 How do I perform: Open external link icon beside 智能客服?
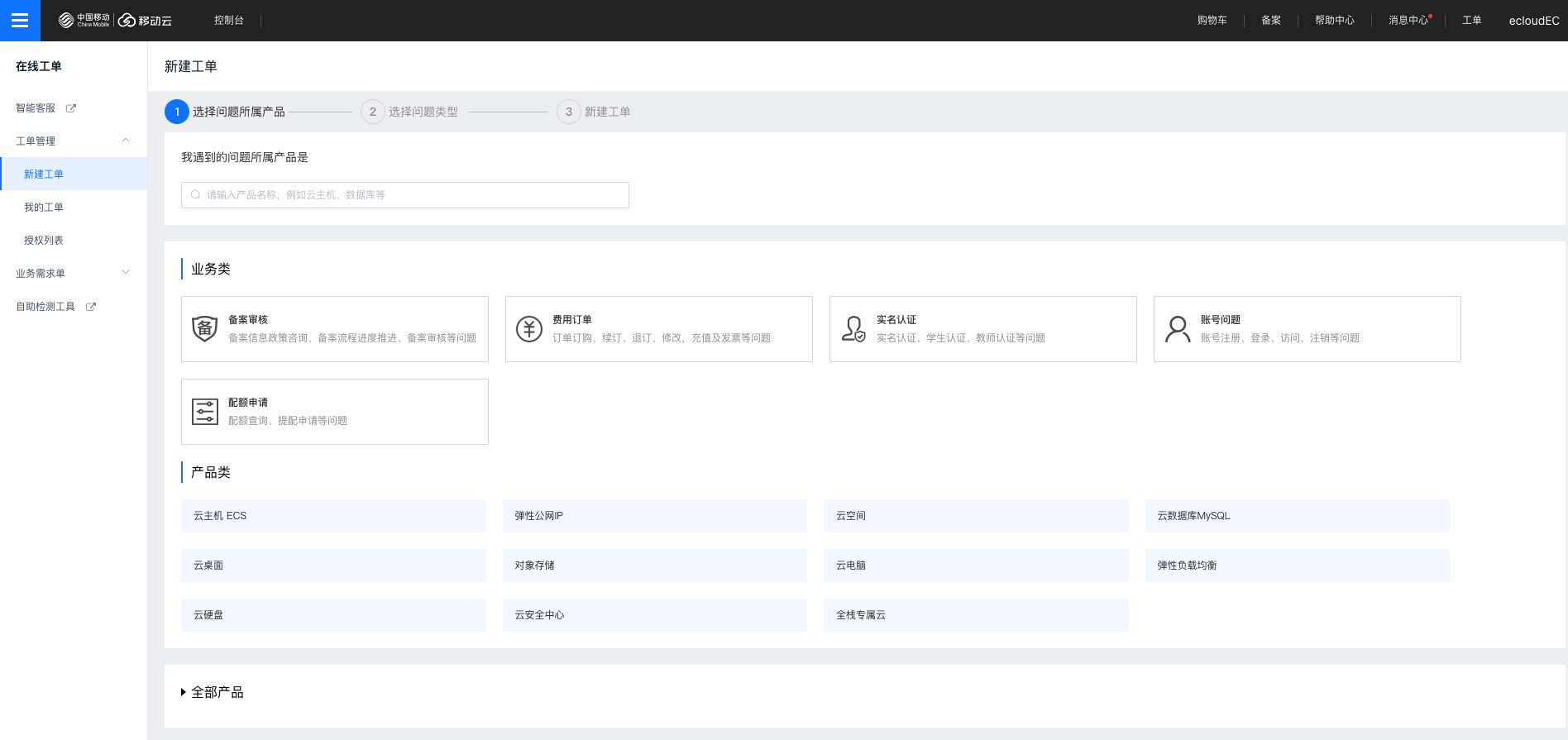point(71,108)
